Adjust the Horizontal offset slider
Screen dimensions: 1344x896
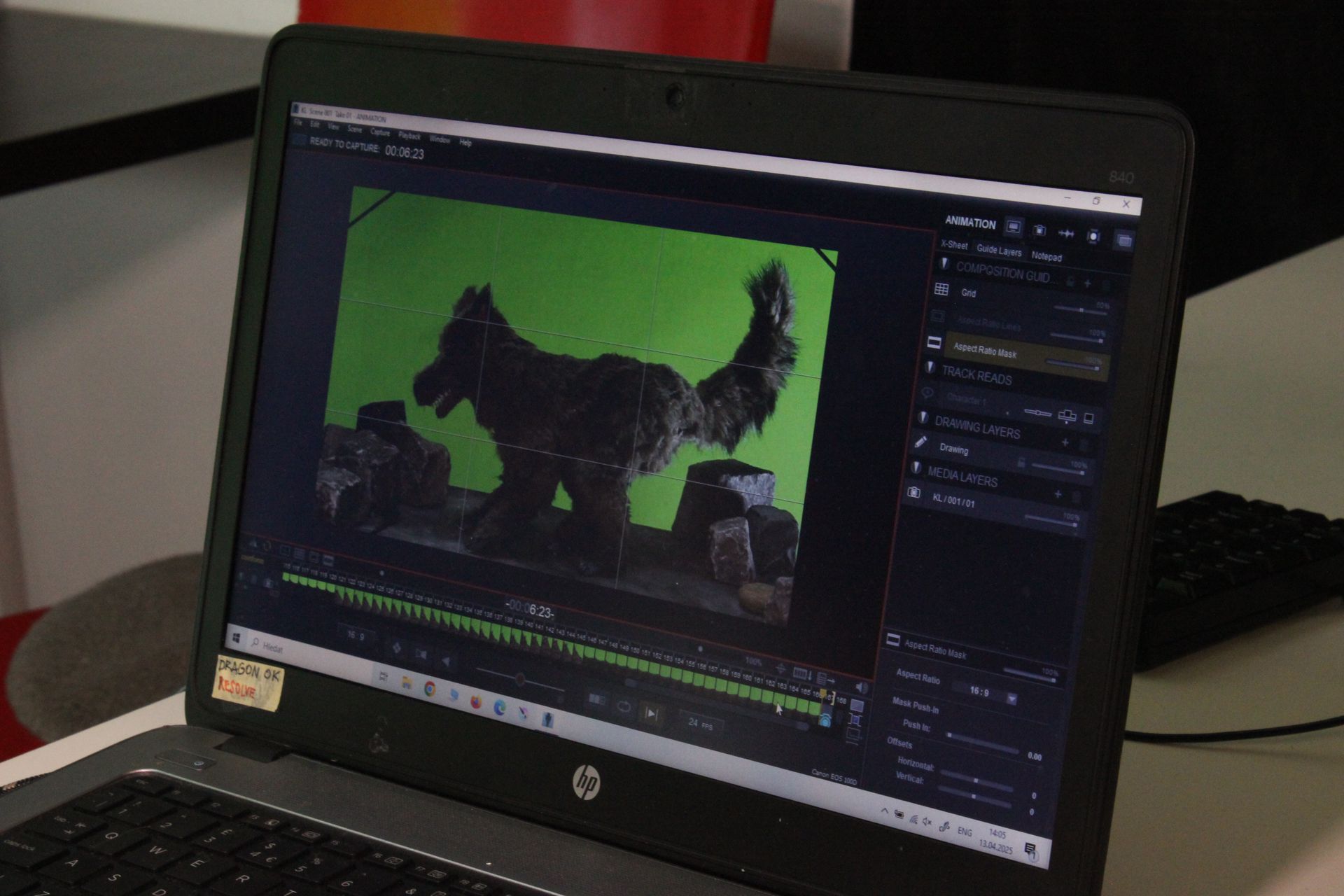[x=976, y=779]
